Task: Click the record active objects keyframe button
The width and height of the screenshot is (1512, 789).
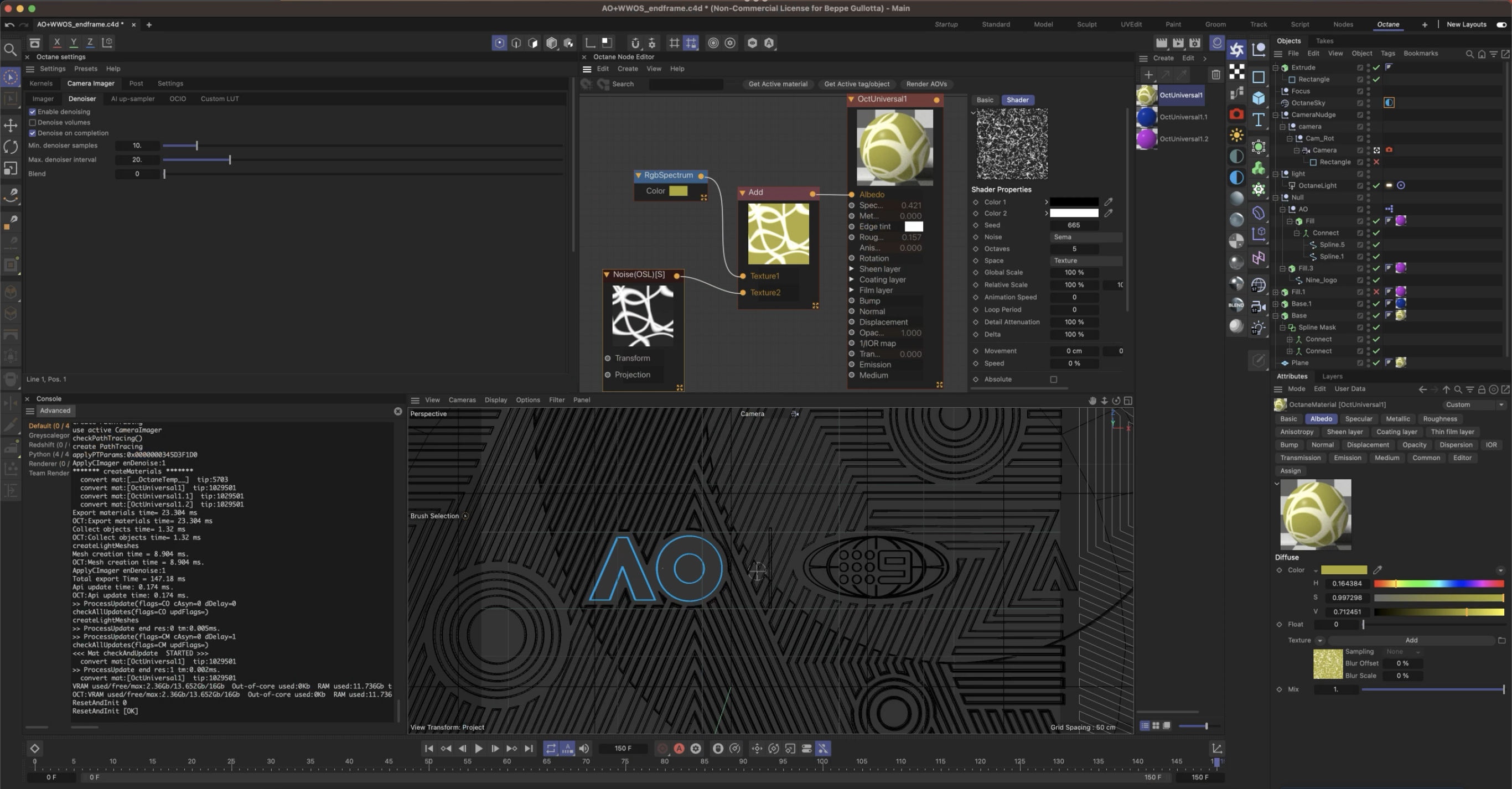Action: point(662,749)
